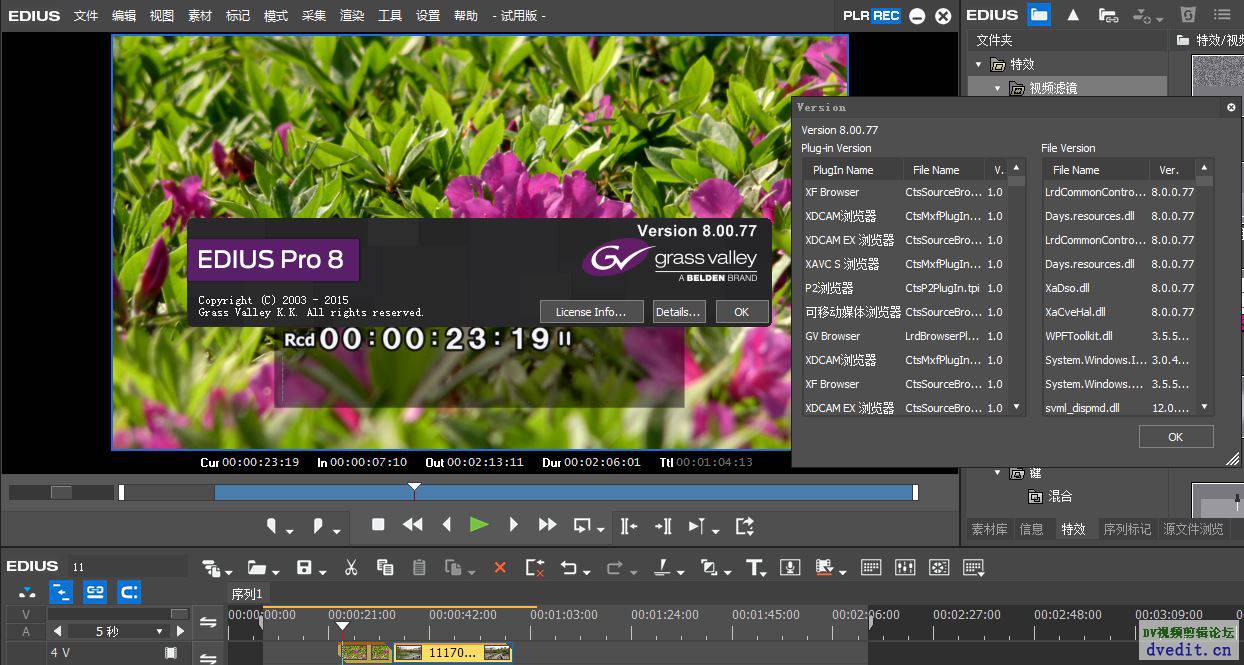
Task: Click the open project folder icon
Action: point(257,567)
